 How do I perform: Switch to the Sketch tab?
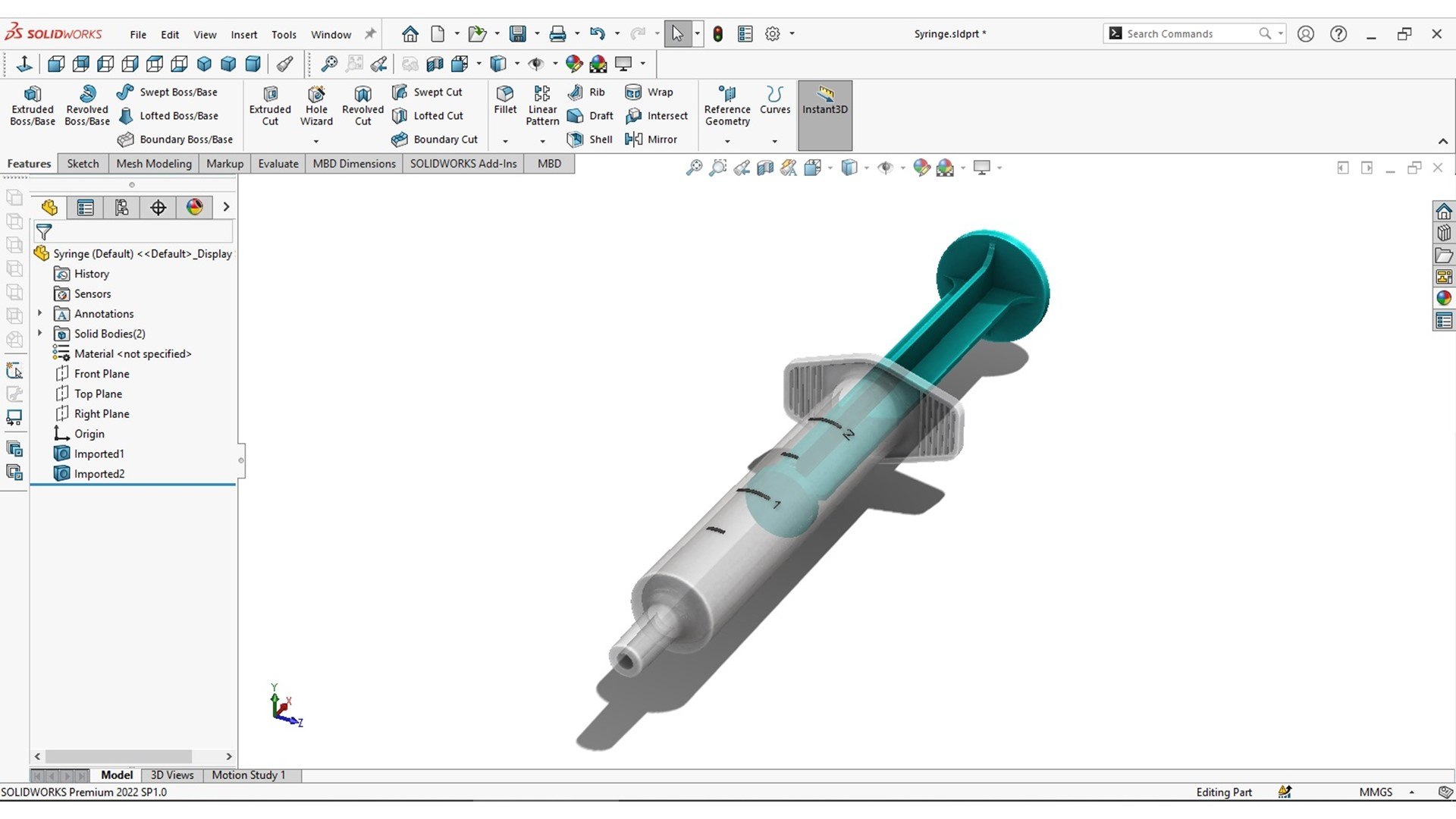tap(83, 164)
